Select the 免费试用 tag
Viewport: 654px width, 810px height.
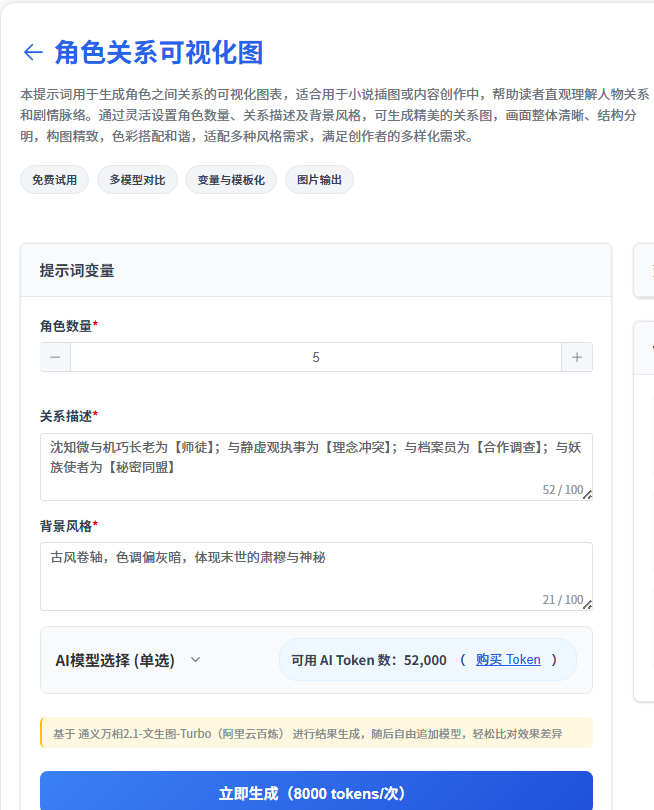55,180
